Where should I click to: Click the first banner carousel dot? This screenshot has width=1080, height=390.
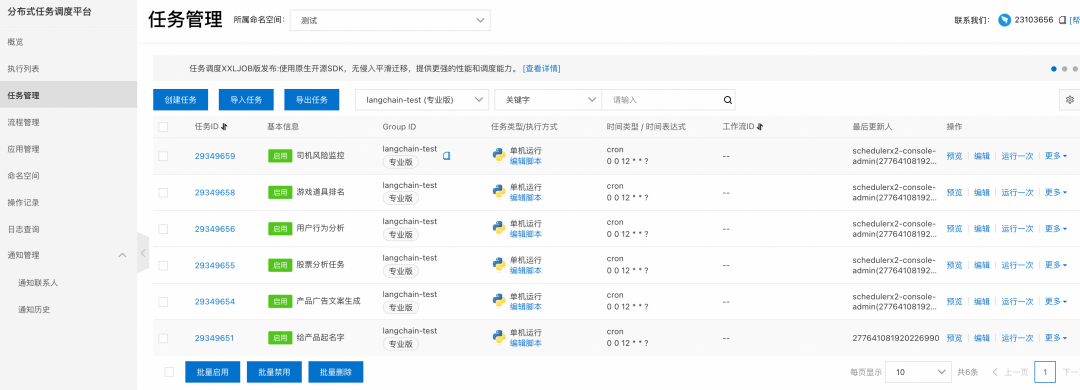(1054, 69)
